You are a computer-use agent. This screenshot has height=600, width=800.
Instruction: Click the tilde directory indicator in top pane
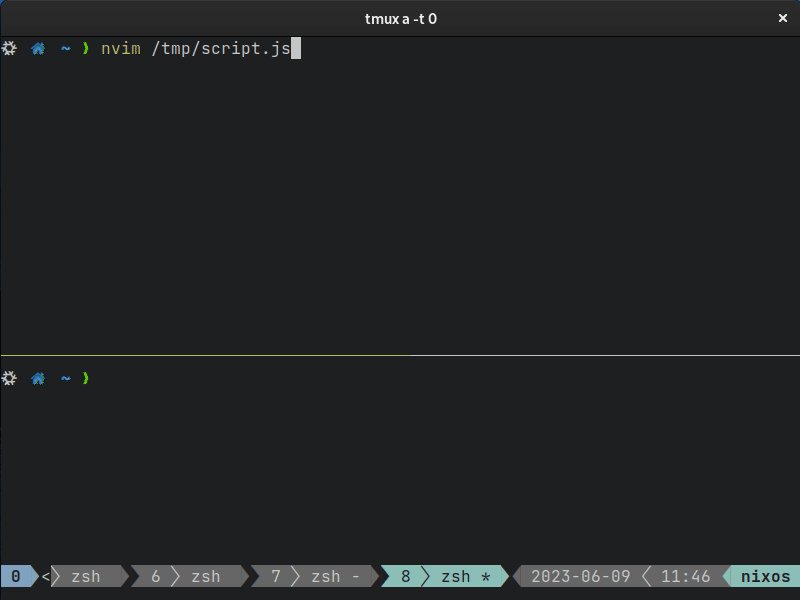point(65,48)
